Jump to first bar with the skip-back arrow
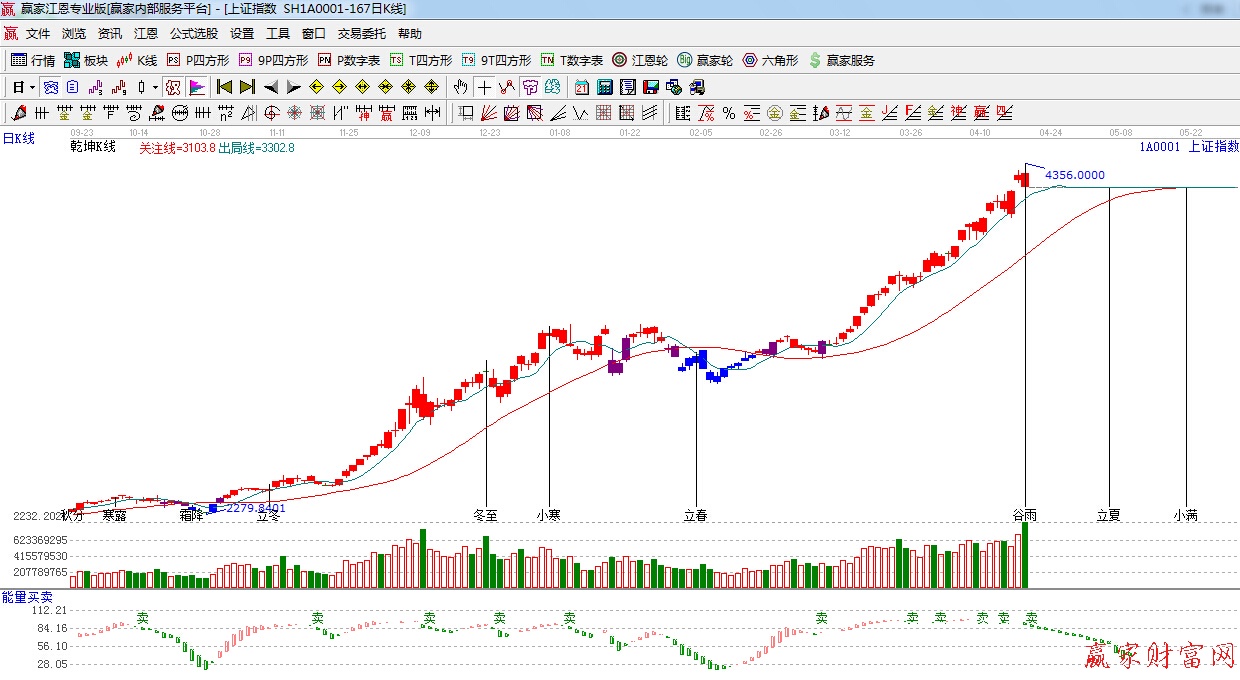The width and height of the screenshot is (1240, 680). (x=224, y=87)
